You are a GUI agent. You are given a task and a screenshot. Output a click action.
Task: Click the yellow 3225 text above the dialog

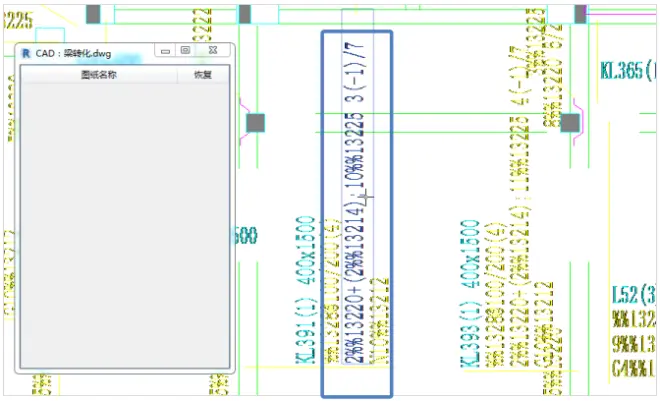(19, 20)
